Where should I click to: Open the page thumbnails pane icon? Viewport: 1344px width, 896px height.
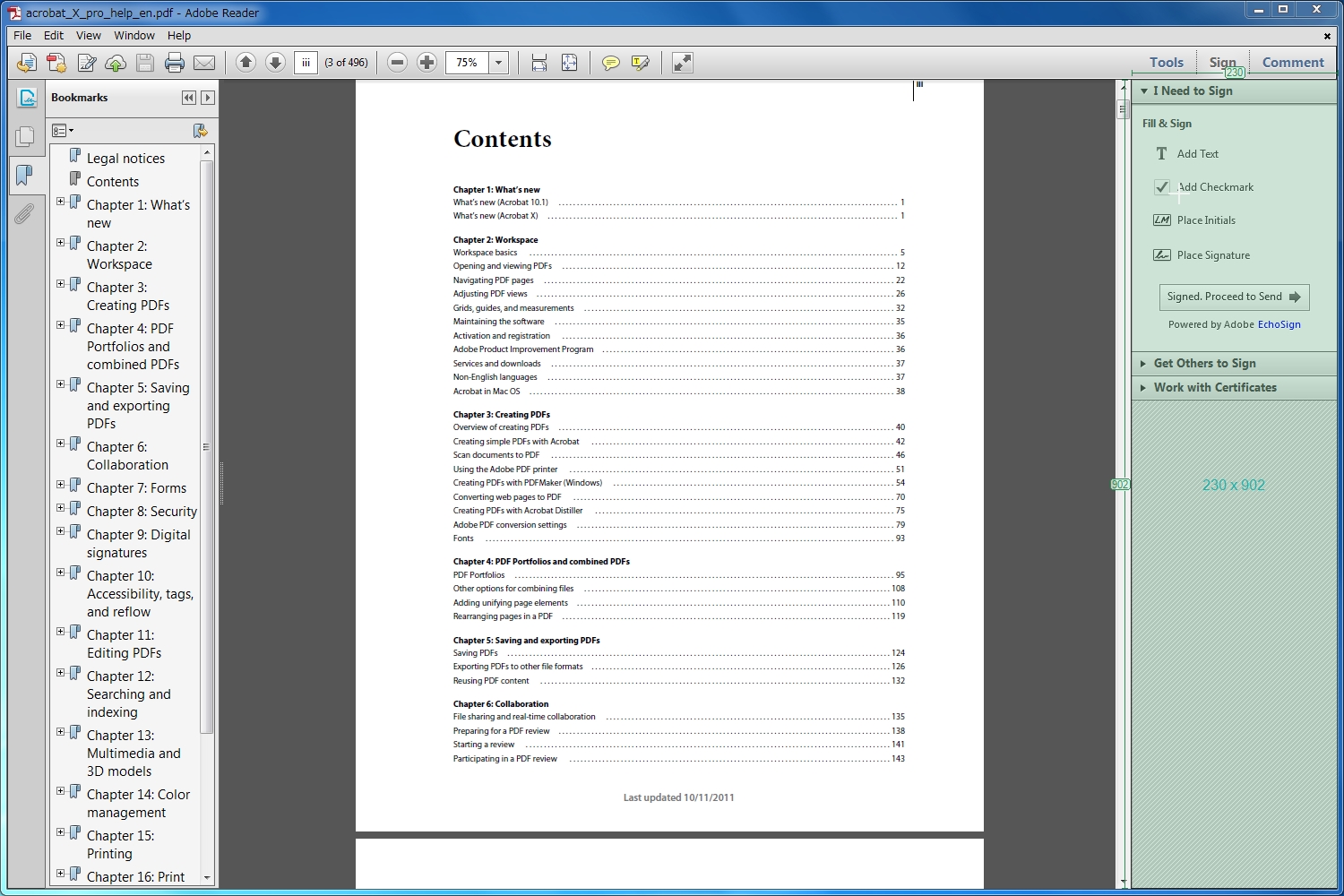[x=25, y=136]
